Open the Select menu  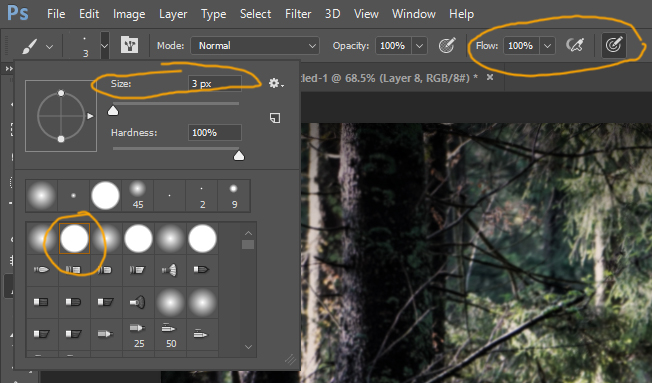[255, 14]
